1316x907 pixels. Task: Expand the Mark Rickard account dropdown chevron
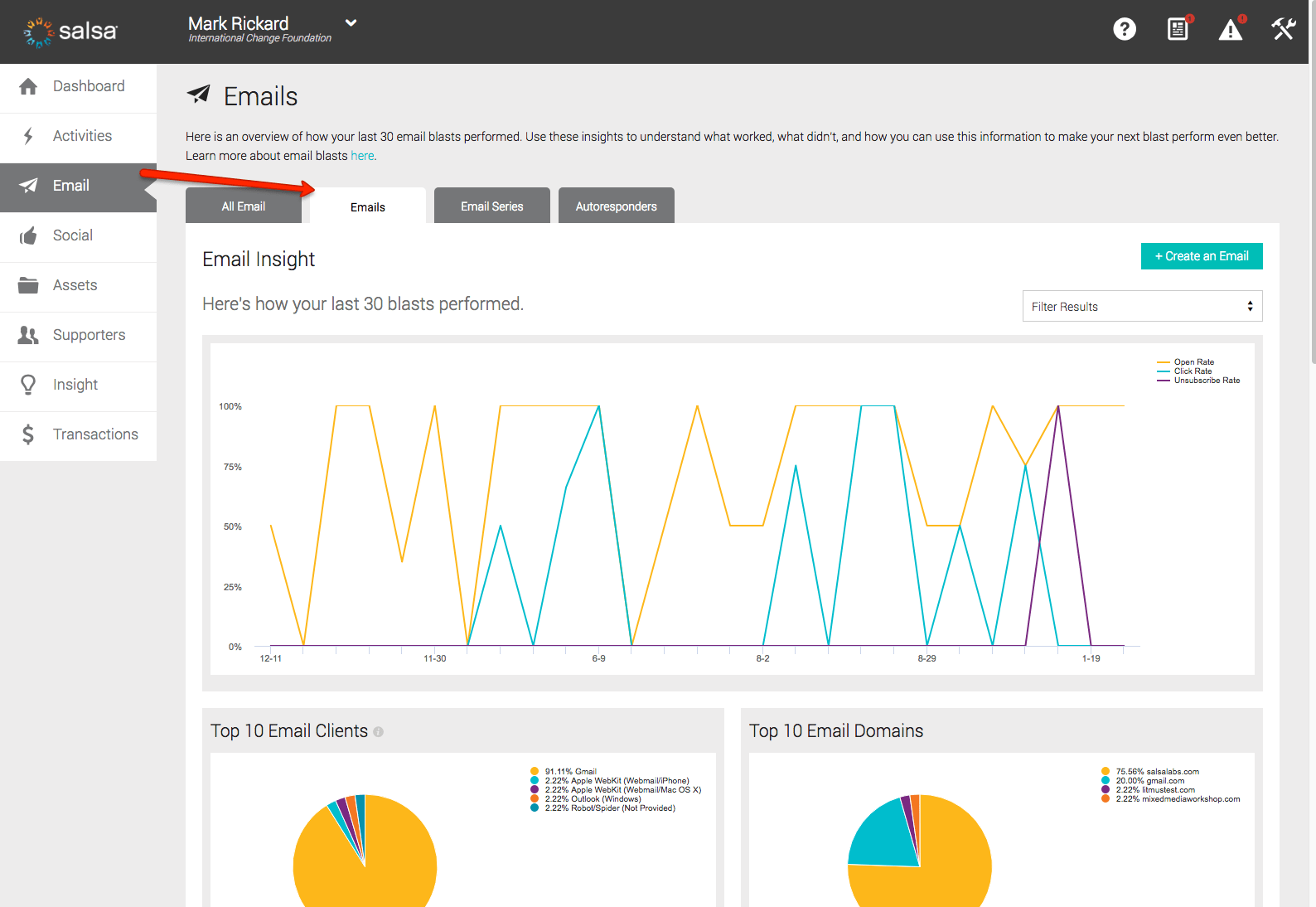pyautogui.click(x=351, y=23)
